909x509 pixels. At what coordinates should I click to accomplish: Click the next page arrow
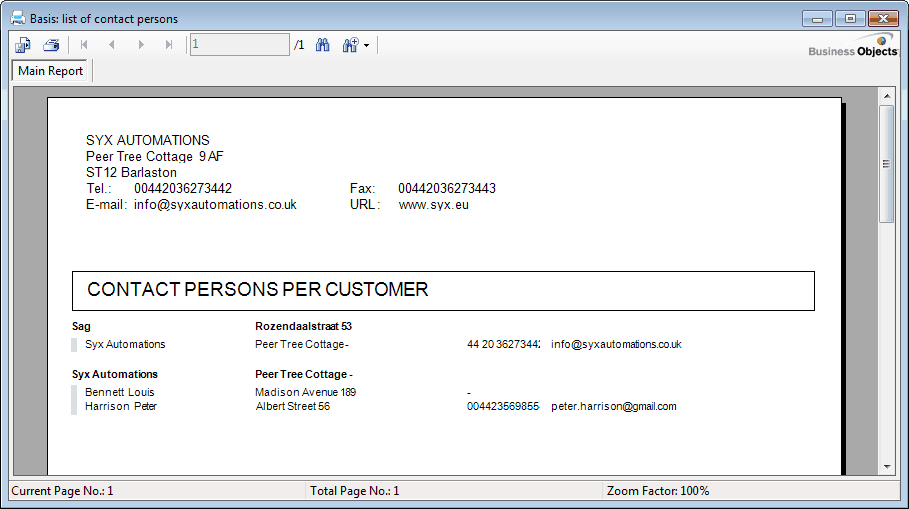(141, 45)
